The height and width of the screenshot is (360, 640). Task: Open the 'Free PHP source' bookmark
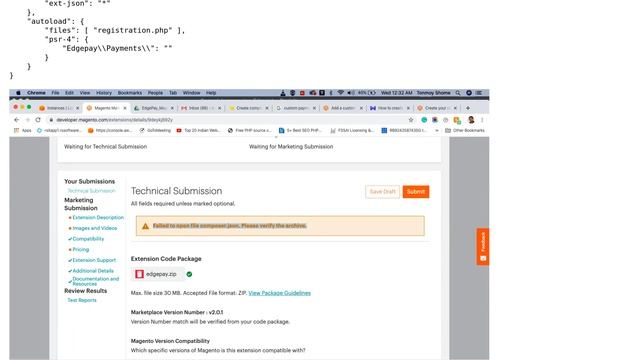[x=249, y=131]
